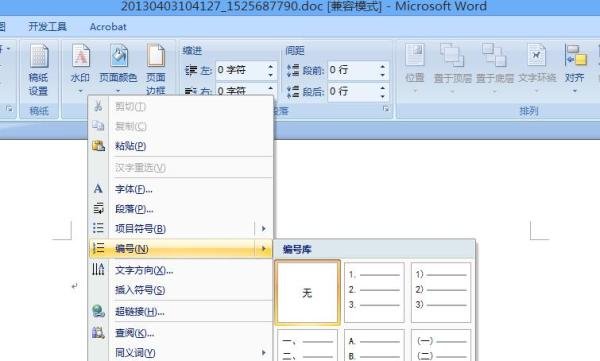Decrease 段后 spacing with down stepper
Image resolution: width=600 pixels, height=361 pixels.
383,96
